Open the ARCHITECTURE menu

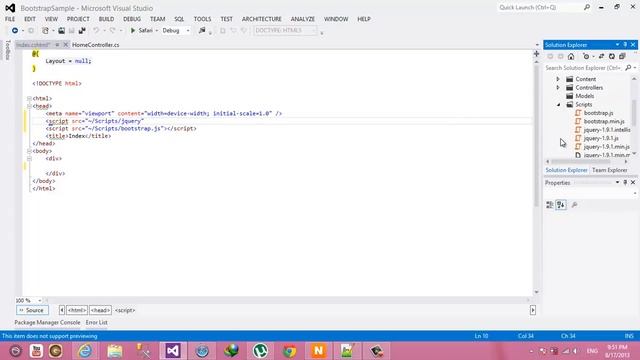(x=262, y=19)
